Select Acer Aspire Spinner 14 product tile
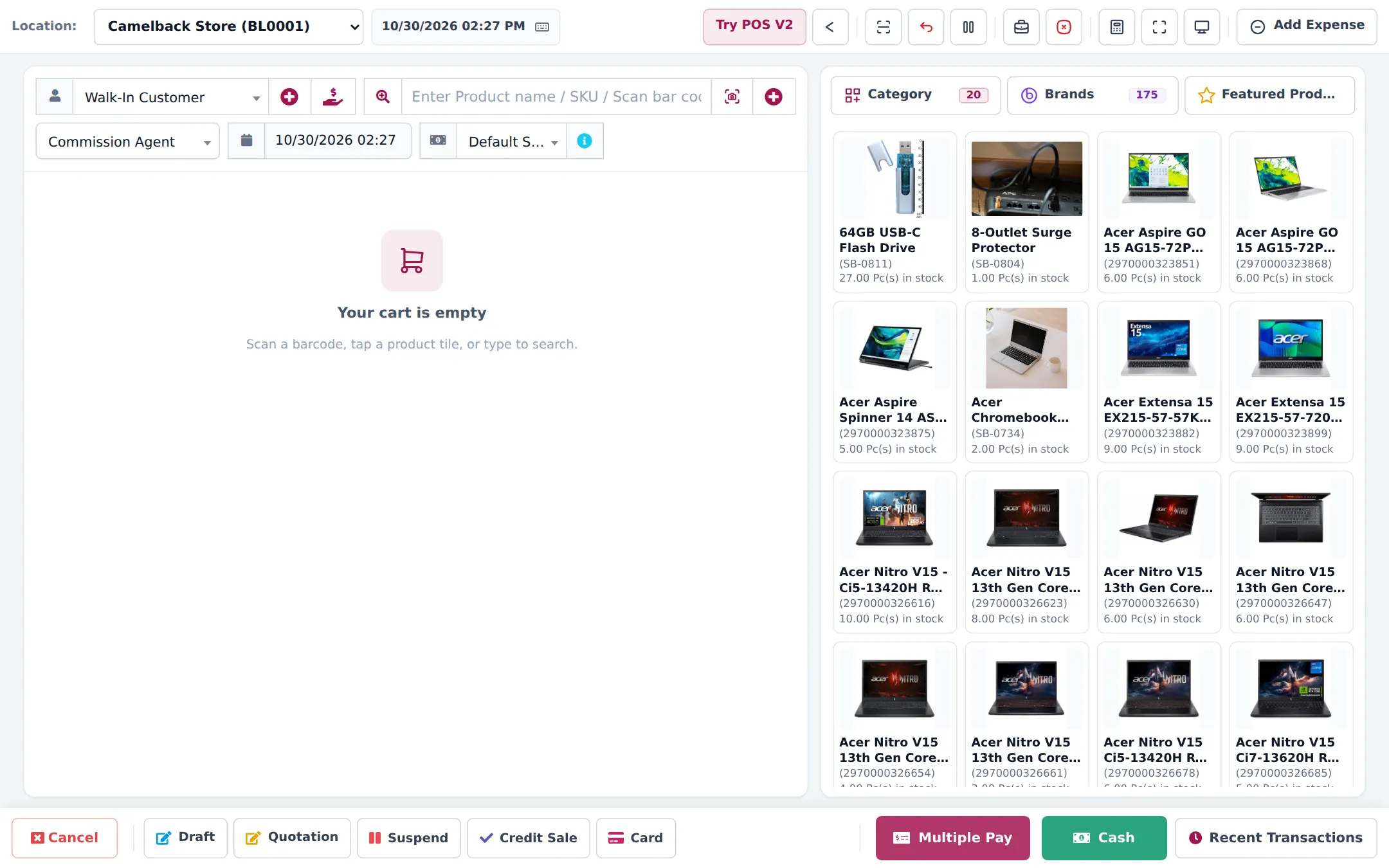This screenshot has height=868, width=1389. point(894,382)
